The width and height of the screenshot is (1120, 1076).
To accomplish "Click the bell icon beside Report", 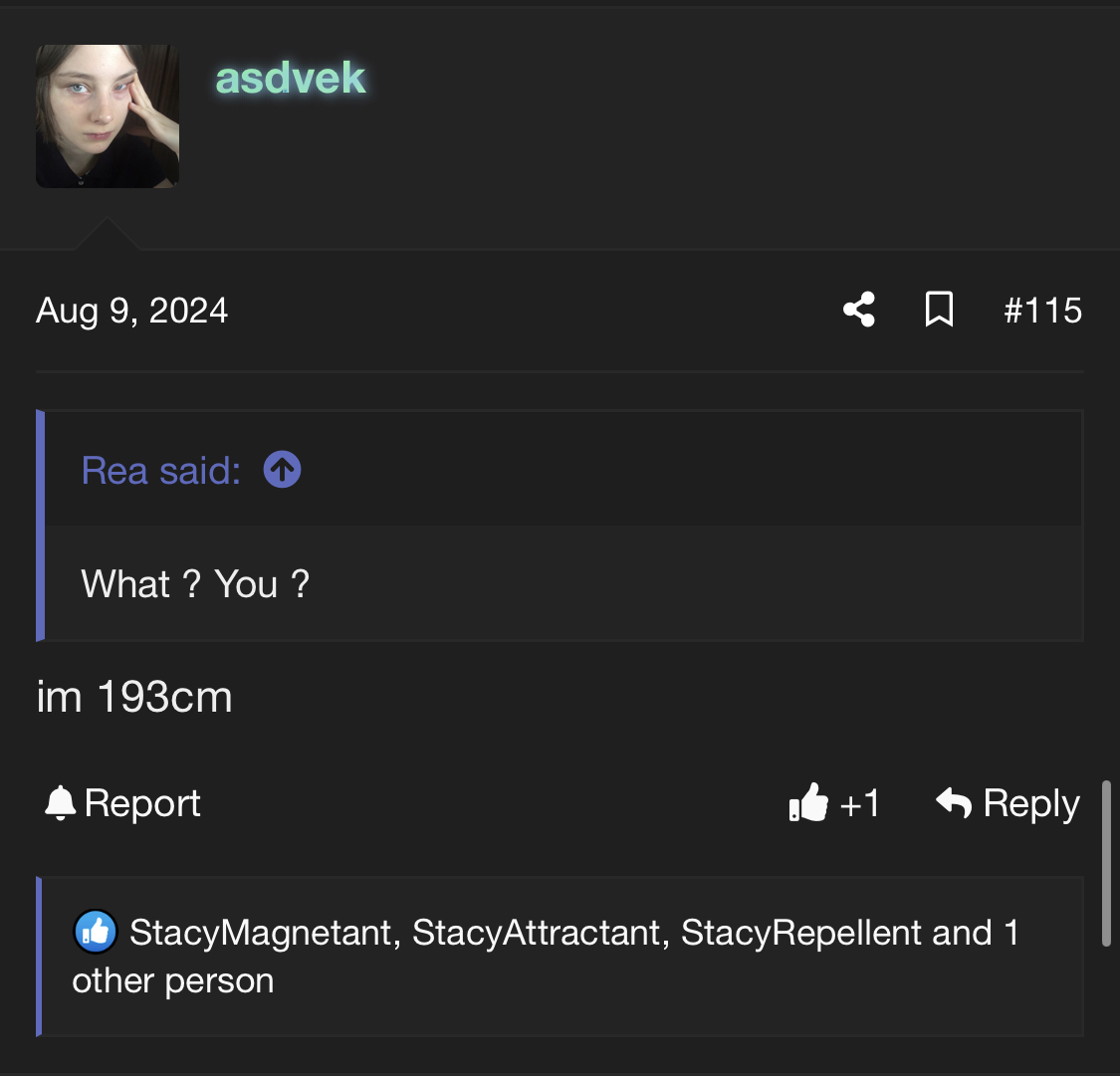I will (60, 802).
